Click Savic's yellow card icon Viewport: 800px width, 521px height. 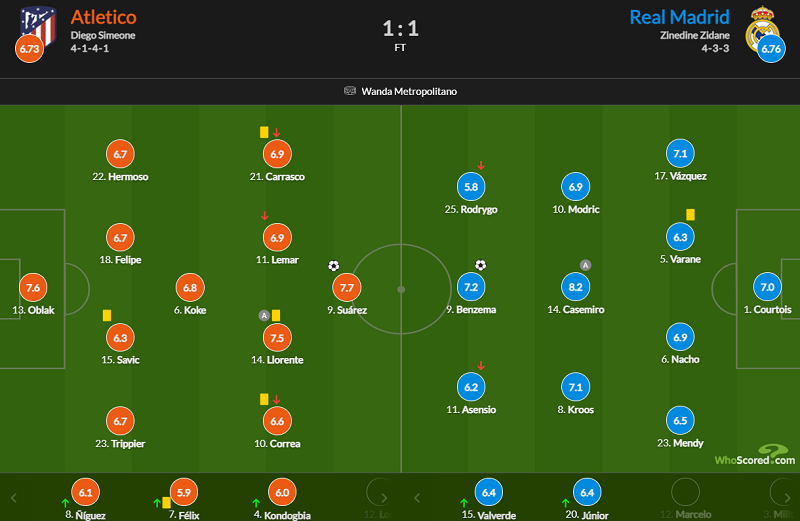[x=107, y=315]
